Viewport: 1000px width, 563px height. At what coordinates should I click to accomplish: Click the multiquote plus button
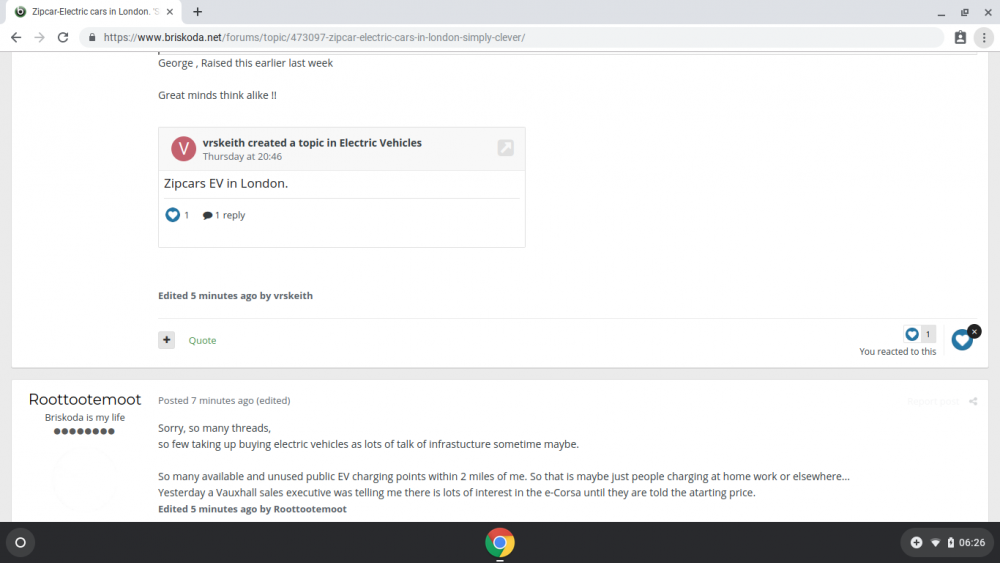(166, 340)
